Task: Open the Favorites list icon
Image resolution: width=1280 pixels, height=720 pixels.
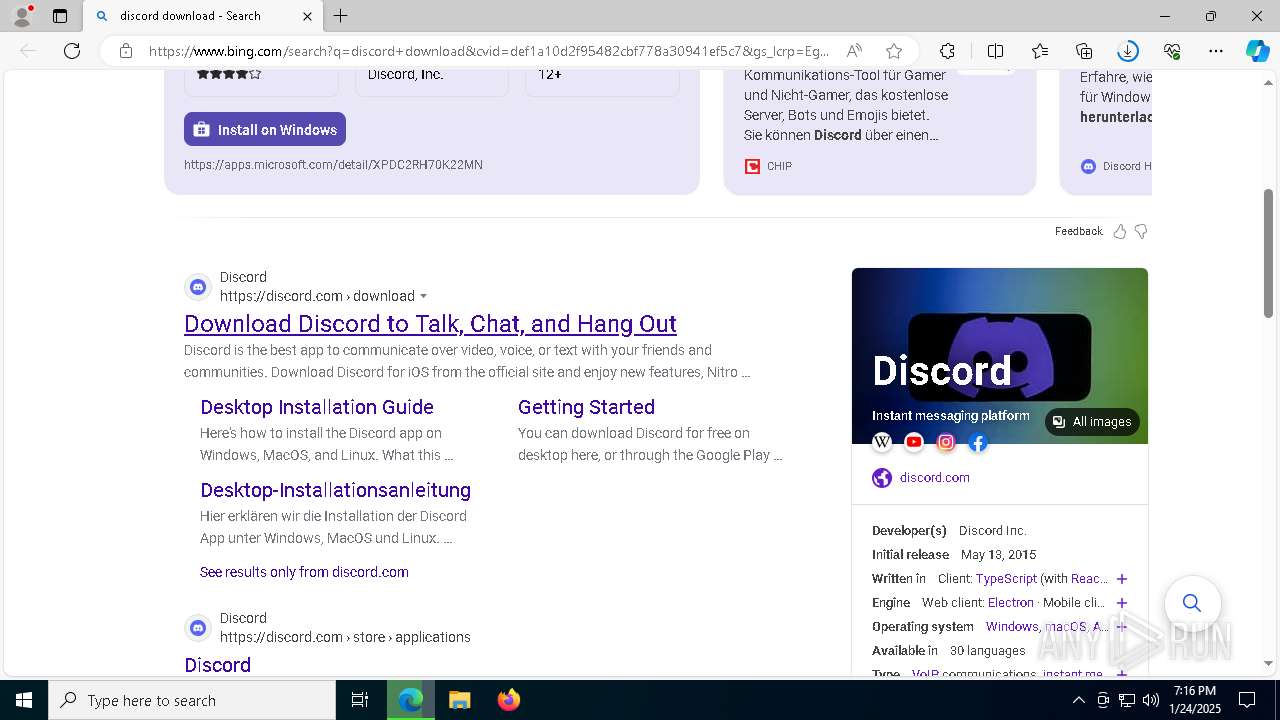Action: [1040, 51]
